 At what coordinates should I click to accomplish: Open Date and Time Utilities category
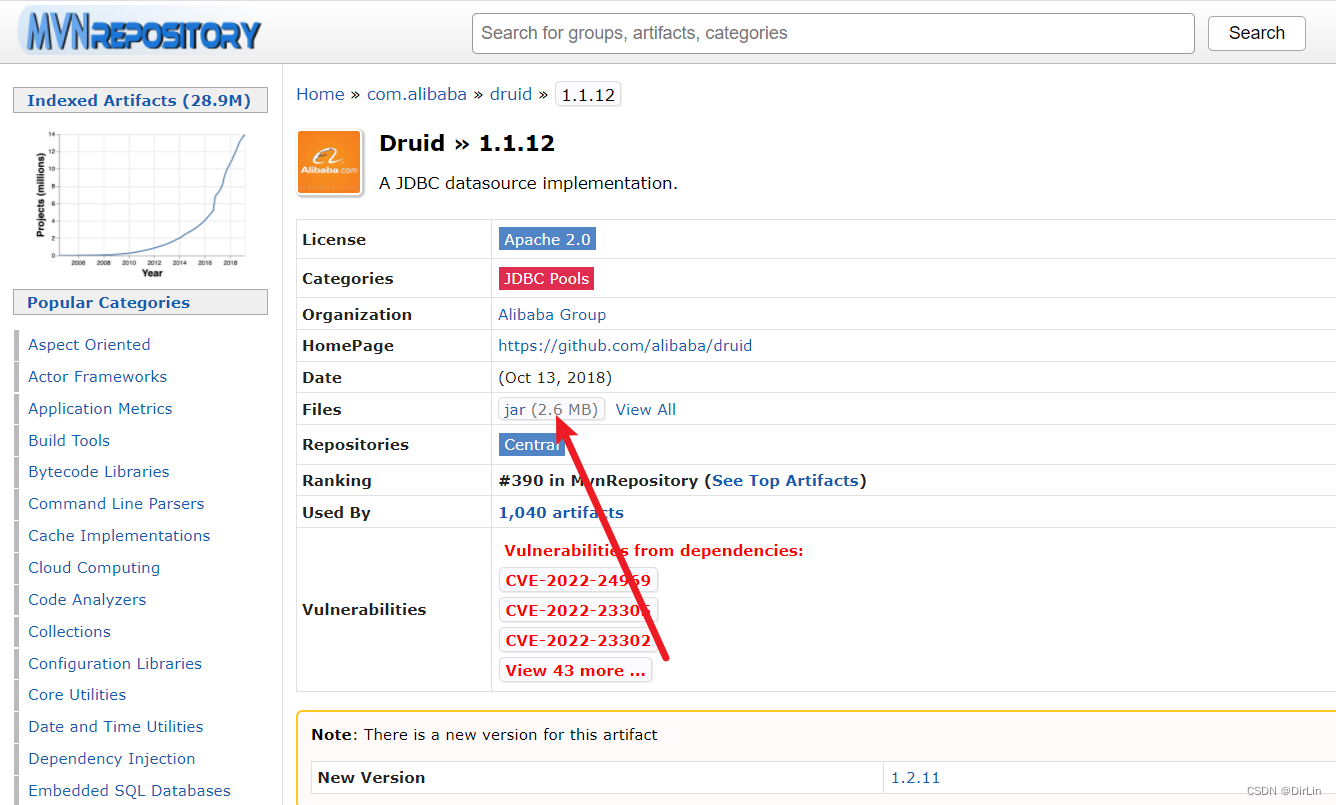tap(116, 726)
